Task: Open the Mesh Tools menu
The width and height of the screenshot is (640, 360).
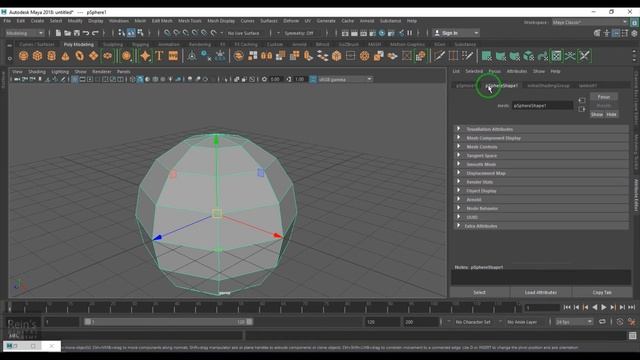Action: [x=190, y=21]
